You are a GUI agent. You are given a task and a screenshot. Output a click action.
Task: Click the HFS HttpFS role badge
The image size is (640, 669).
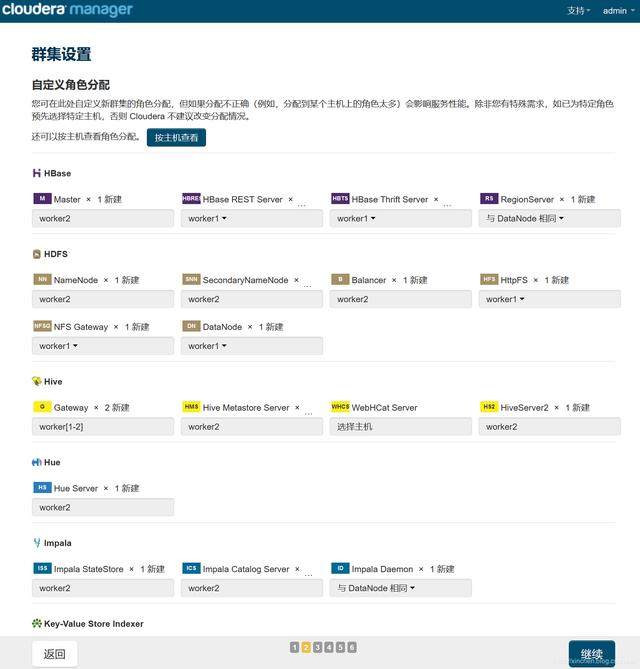pos(489,279)
